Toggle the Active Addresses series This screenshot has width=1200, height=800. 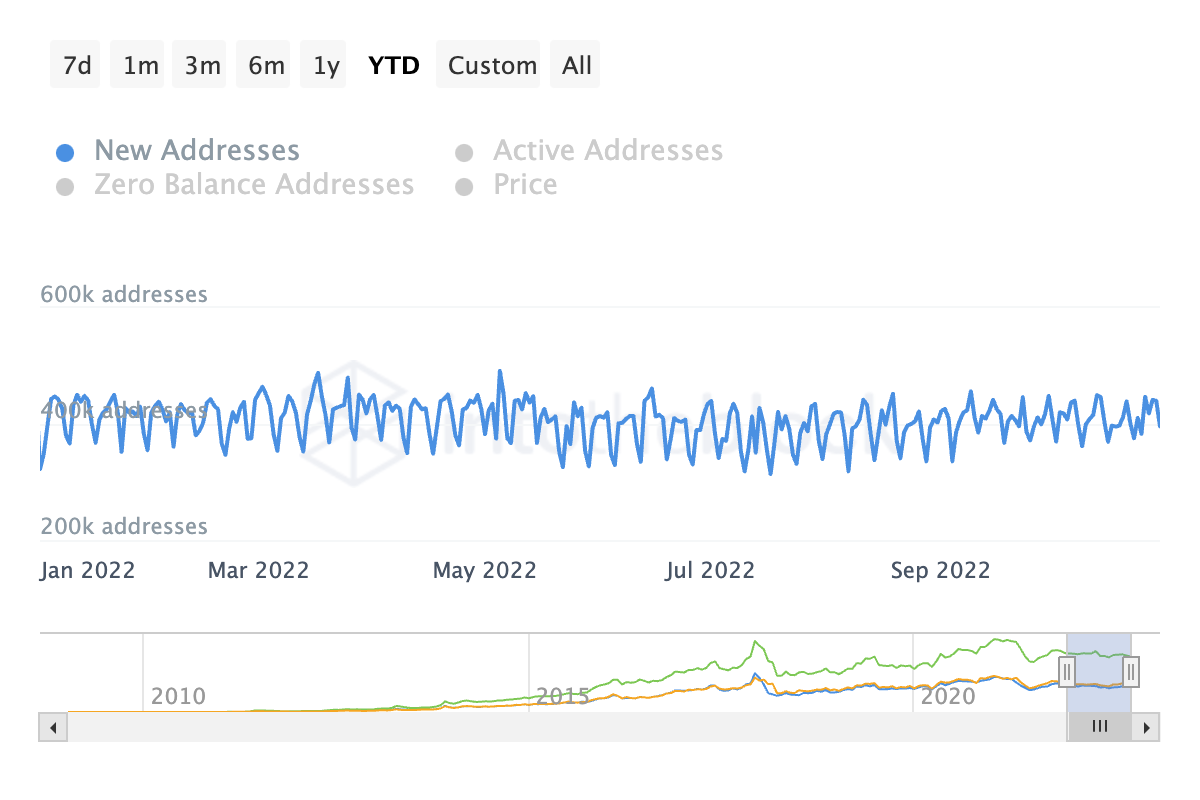(x=588, y=151)
